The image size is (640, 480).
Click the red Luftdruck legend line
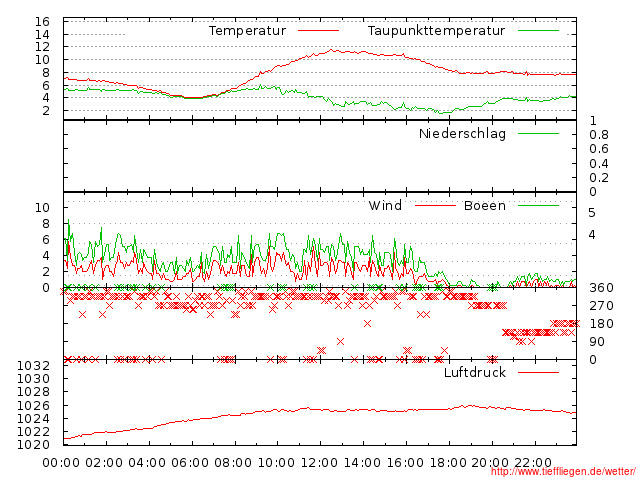pyautogui.click(x=538, y=372)
